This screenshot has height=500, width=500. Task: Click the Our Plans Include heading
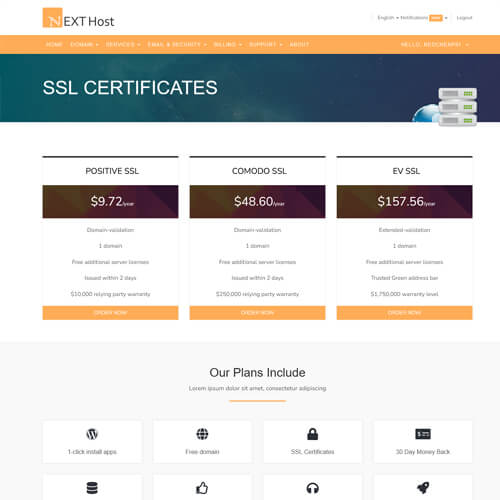click(x=257, y=372)
